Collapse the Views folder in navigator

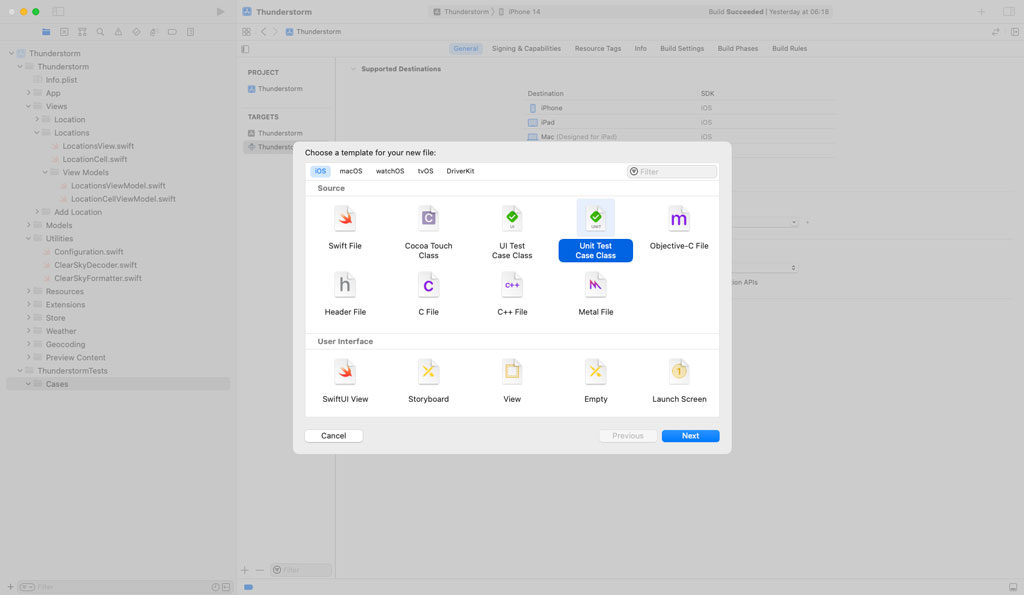pos(29,106)
